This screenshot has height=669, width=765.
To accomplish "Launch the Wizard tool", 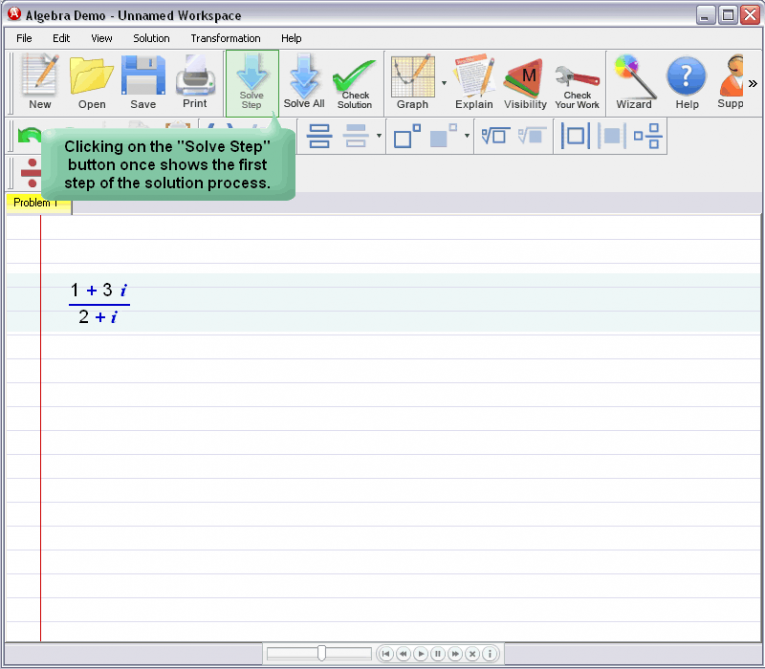I will tap(634, 82).
